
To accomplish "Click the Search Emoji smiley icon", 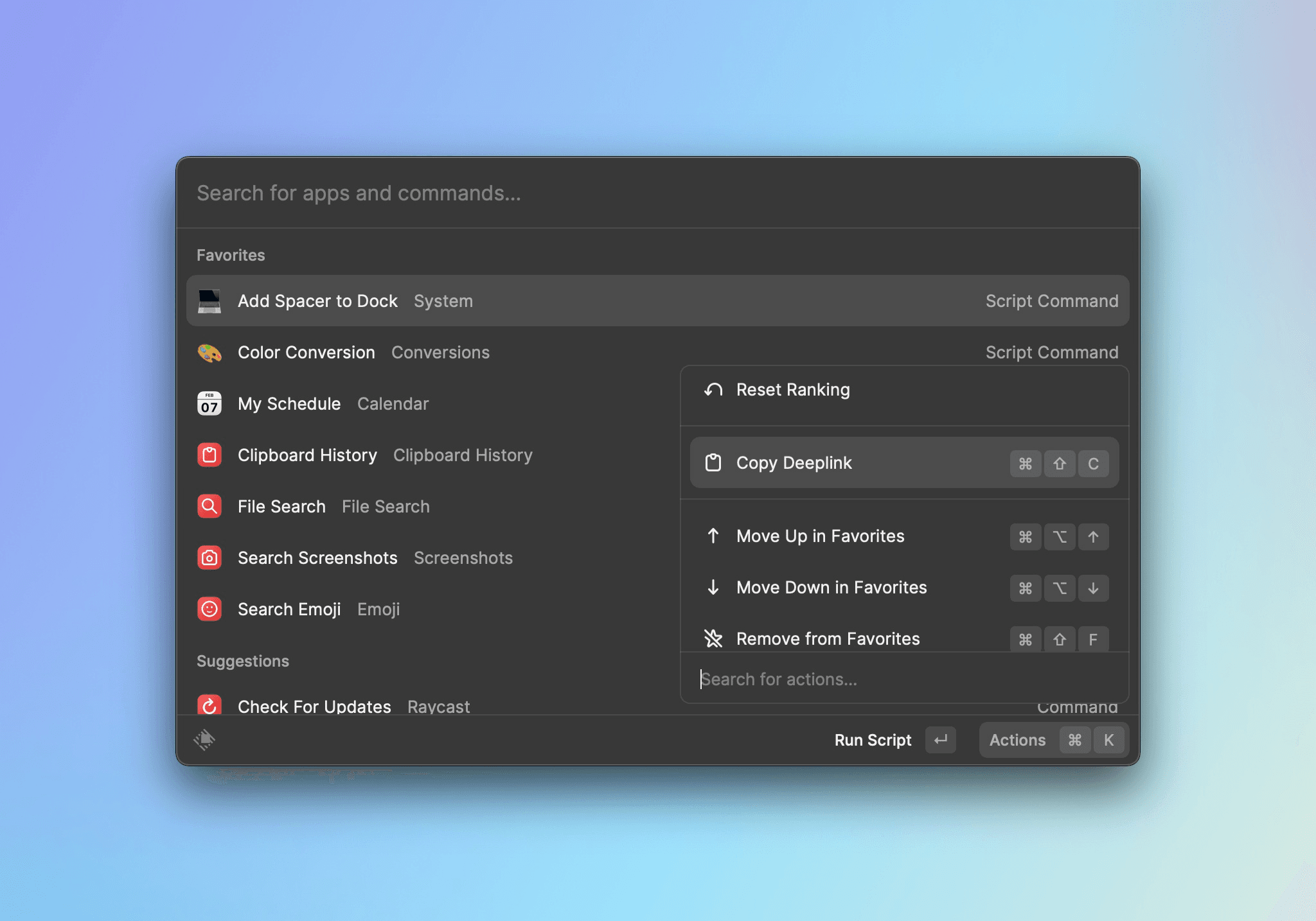I will [x=209, y=610].
